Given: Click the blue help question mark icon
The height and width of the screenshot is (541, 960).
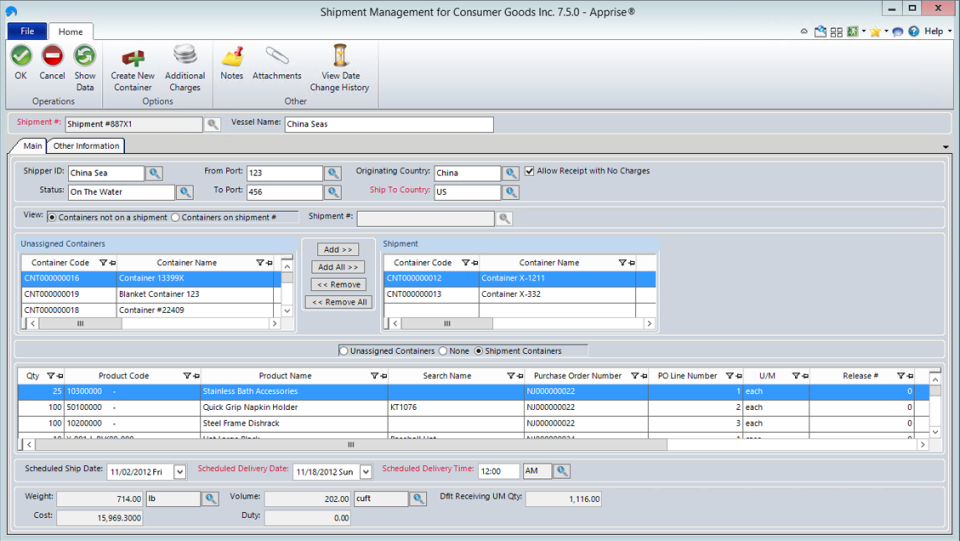Looking at the screenshot, I should pos(913,31).
